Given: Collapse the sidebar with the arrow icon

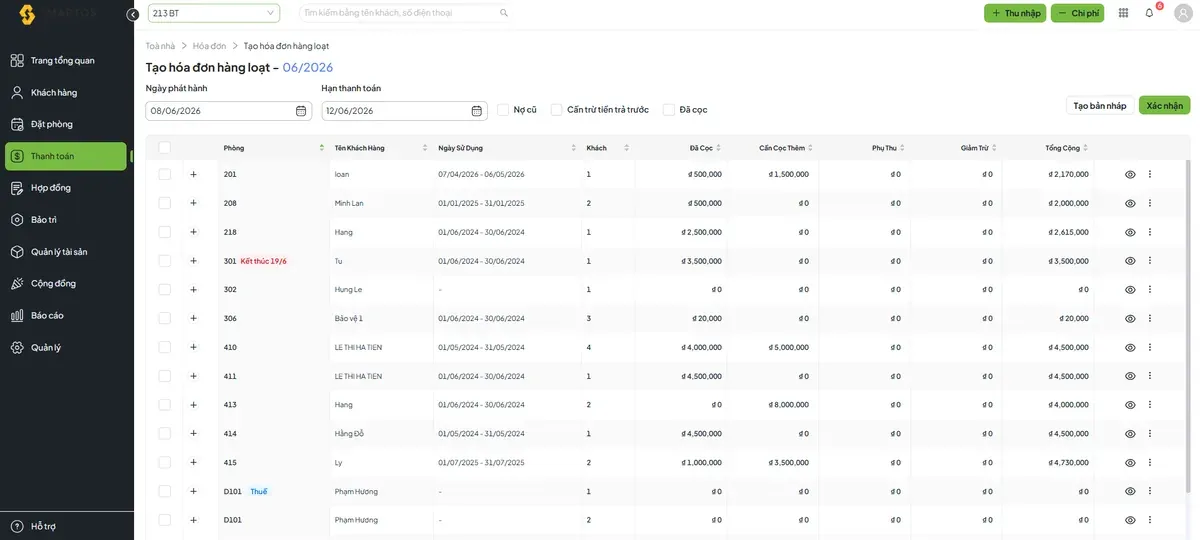Looking at the screenshot, I should [133, 14].
